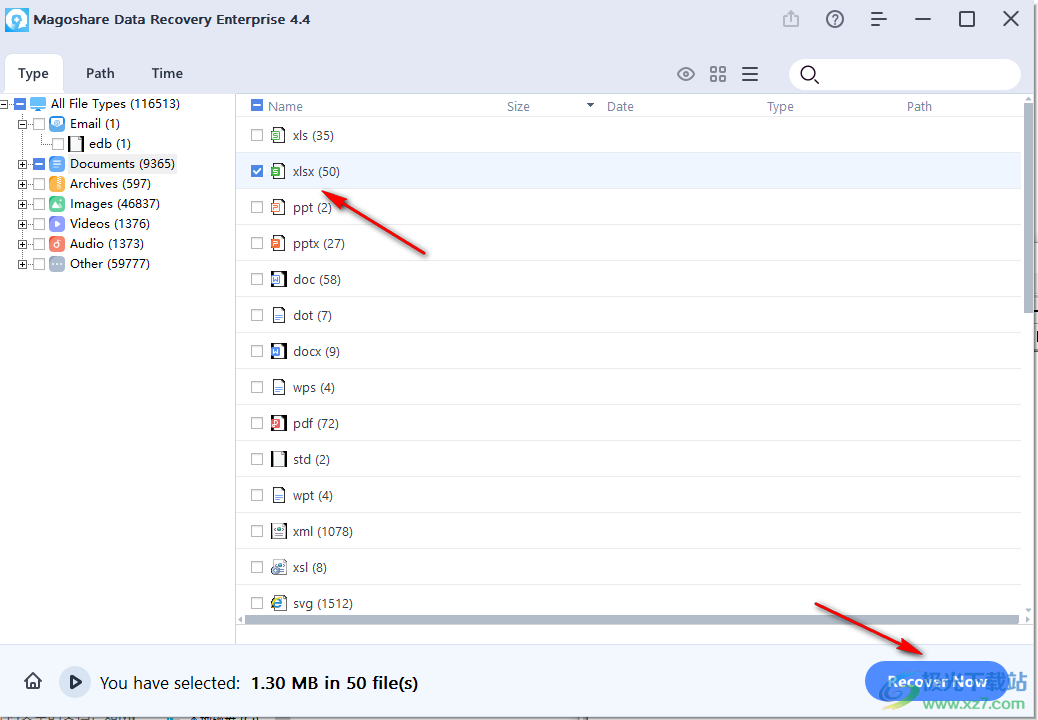Click the All File Types computer icon
The image size is (1038, 720).
[38, 104]
